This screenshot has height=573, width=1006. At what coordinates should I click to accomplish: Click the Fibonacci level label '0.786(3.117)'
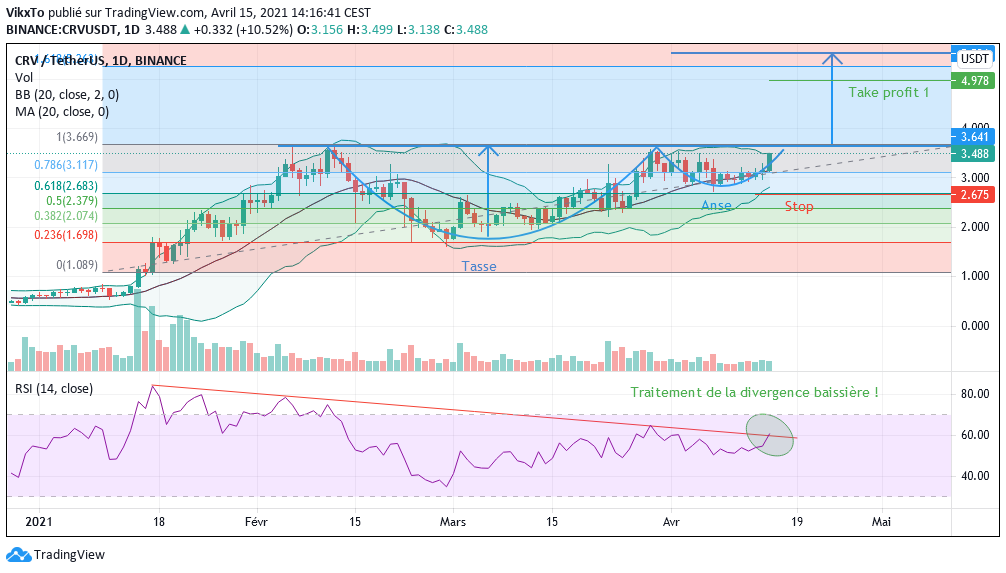click(66, 165)
